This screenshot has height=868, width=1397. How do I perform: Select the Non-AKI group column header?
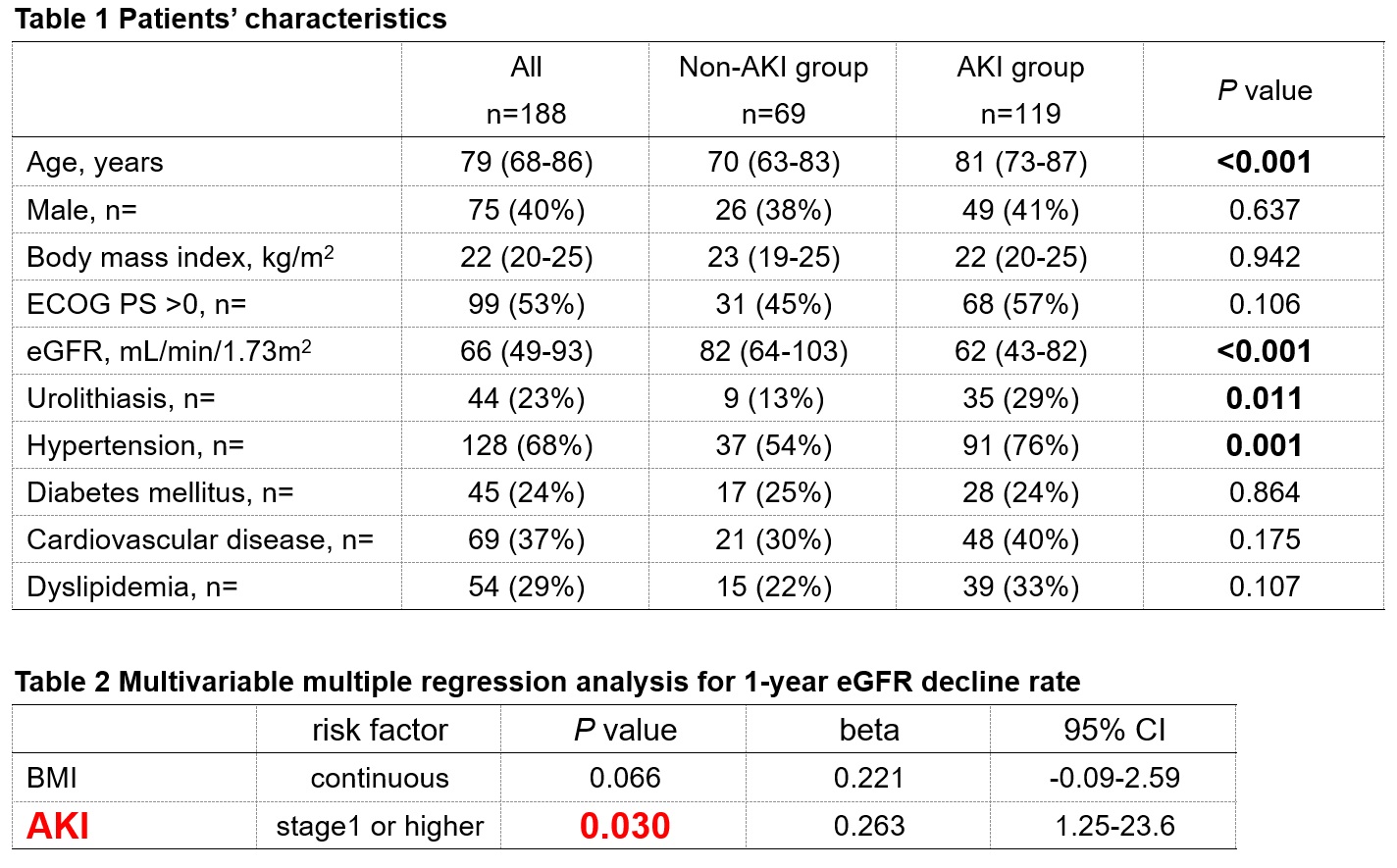click(x=773, y=68)
